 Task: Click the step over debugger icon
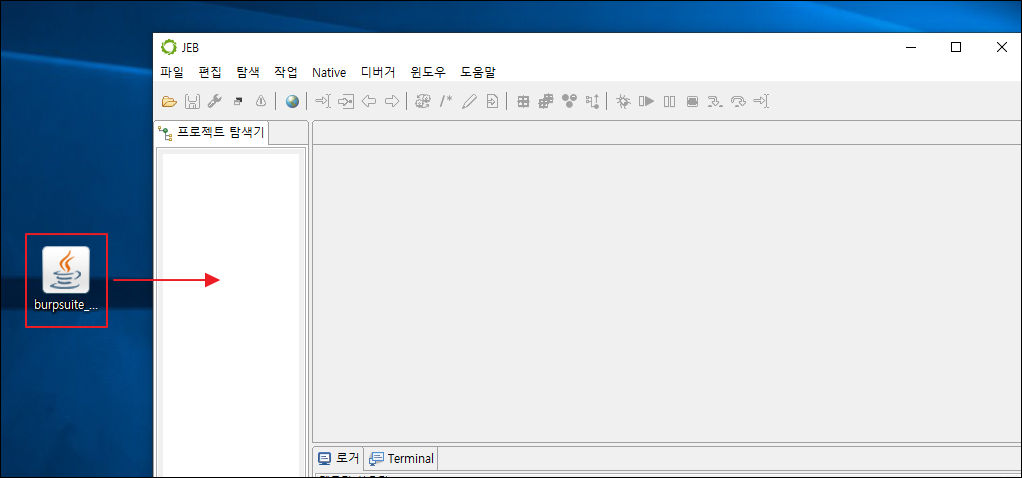coord(738,101)
